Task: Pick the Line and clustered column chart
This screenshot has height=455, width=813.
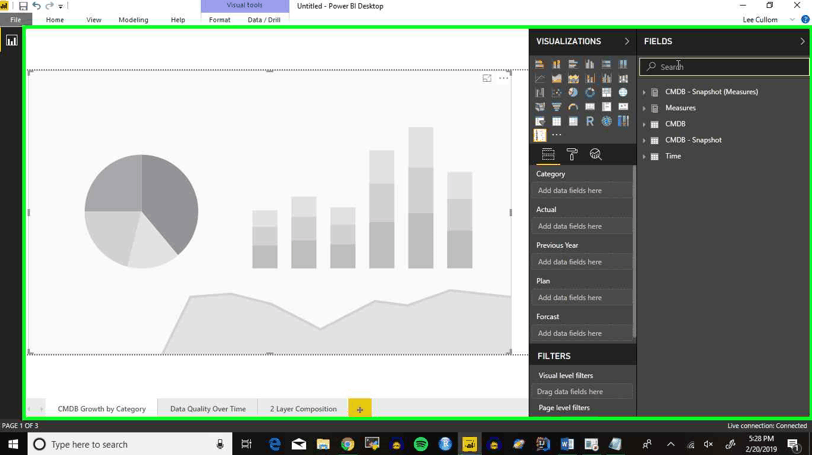Action: (606, 79)
